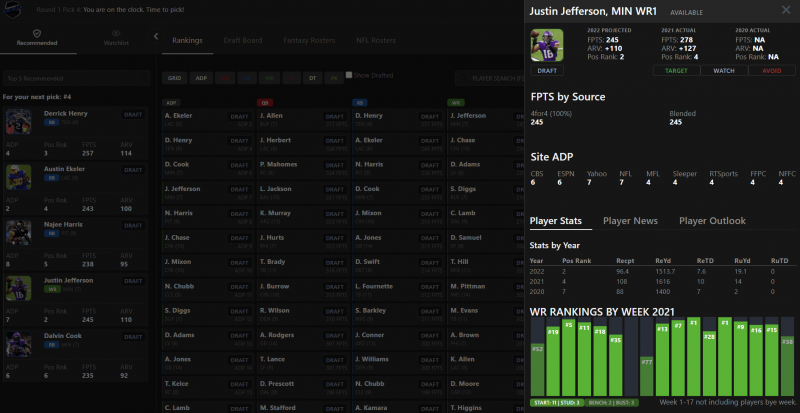Click the WR position filter button in toolbar
The height and width of the screenshot is (413, 800).
pos(269,78)
